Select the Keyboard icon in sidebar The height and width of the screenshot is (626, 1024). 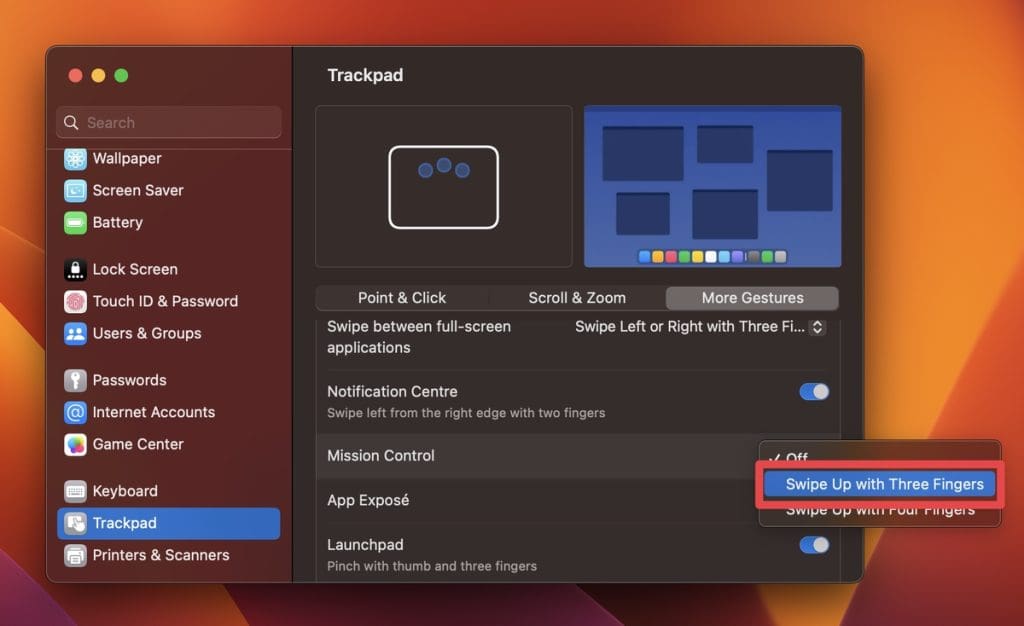tap(75, 492)
